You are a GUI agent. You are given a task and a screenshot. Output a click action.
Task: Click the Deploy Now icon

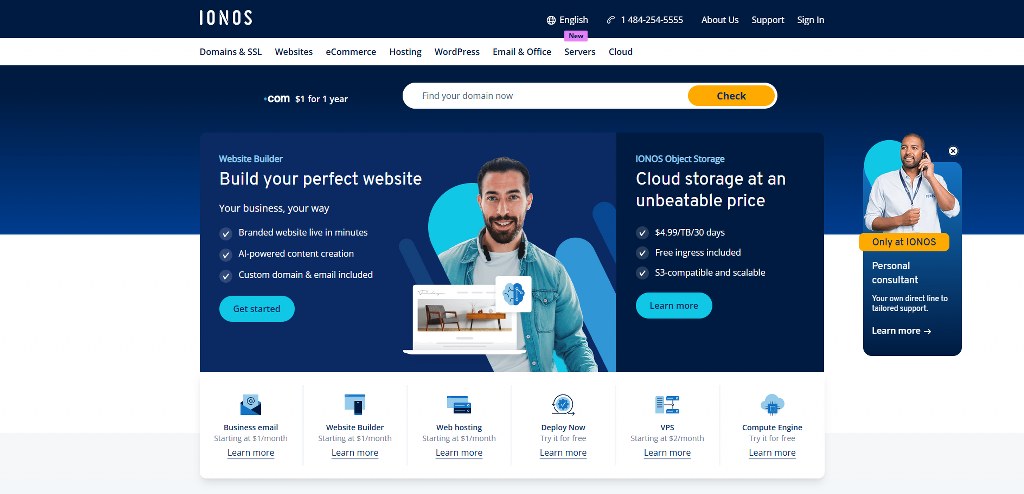pos(563,404)
